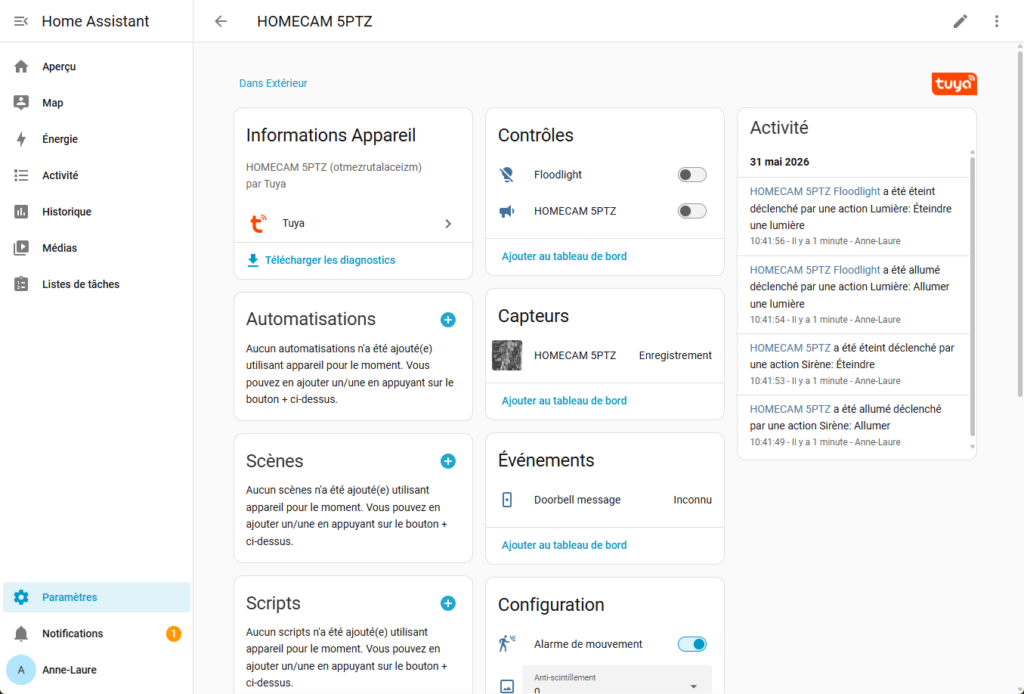
Task: Toggle the HOMECAM 5PTZ siren switch
Action: tap(692, 211)
